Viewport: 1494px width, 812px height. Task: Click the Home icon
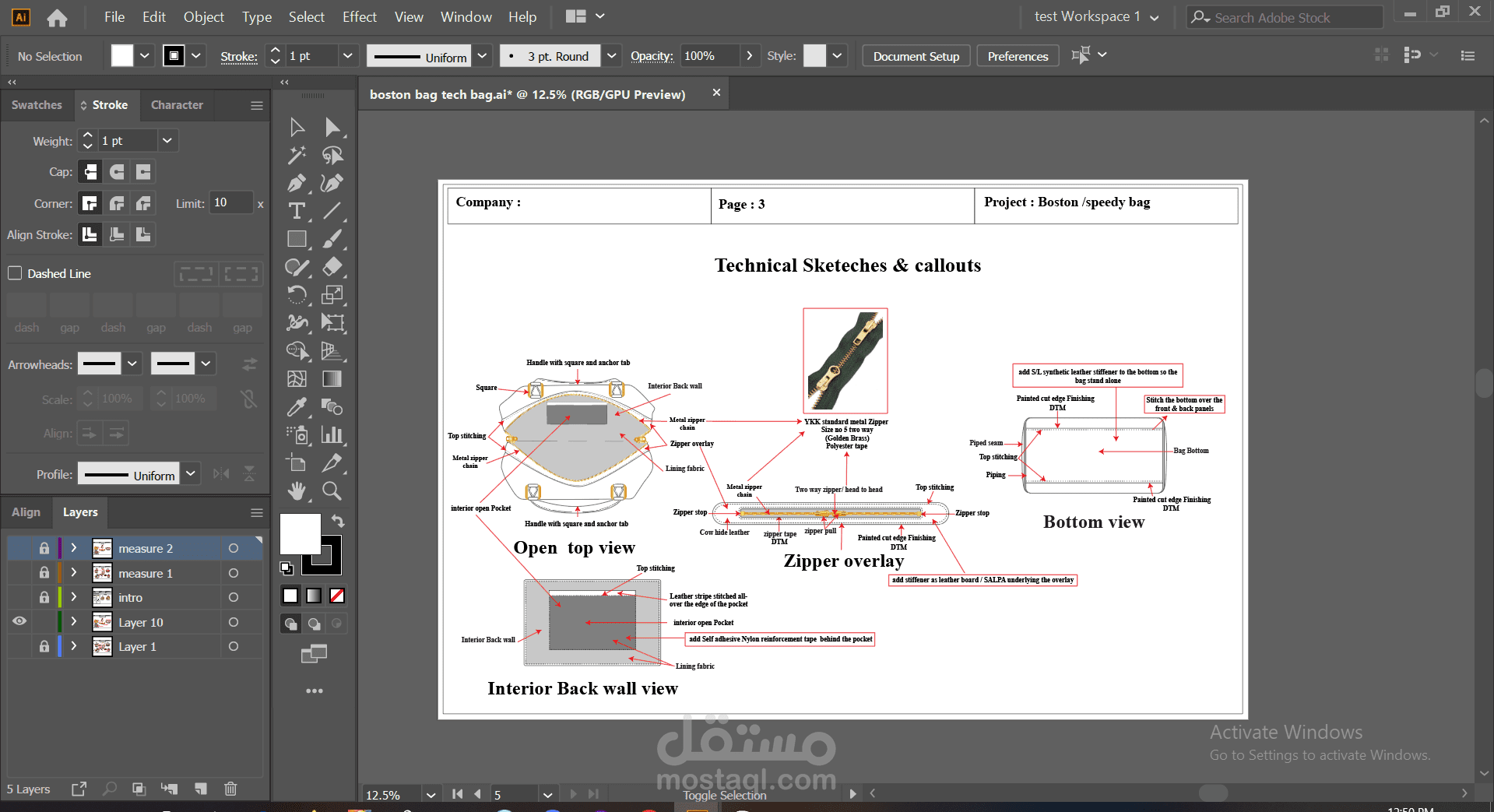click(x=57, y=17)
